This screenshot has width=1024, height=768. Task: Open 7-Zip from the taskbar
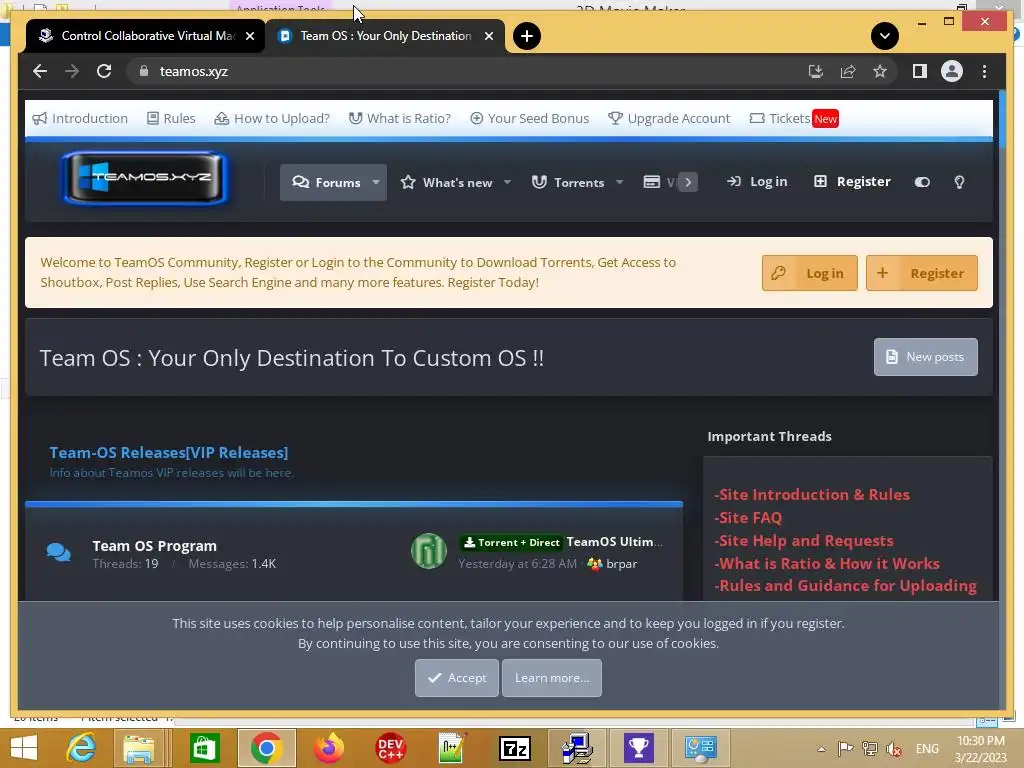[x=515, y=748]
